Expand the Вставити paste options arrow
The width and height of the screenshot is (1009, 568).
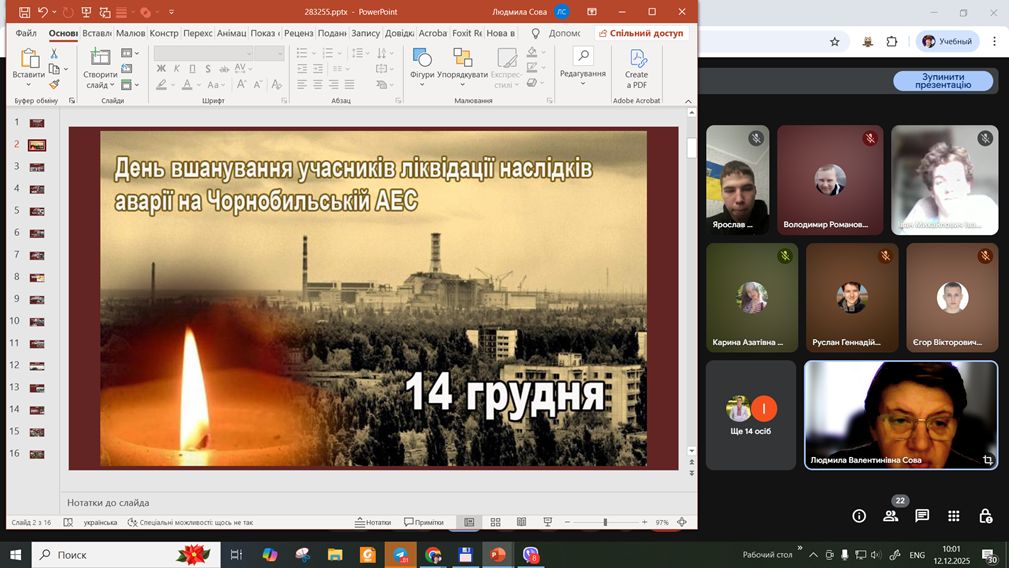click(x=28, y=84)
